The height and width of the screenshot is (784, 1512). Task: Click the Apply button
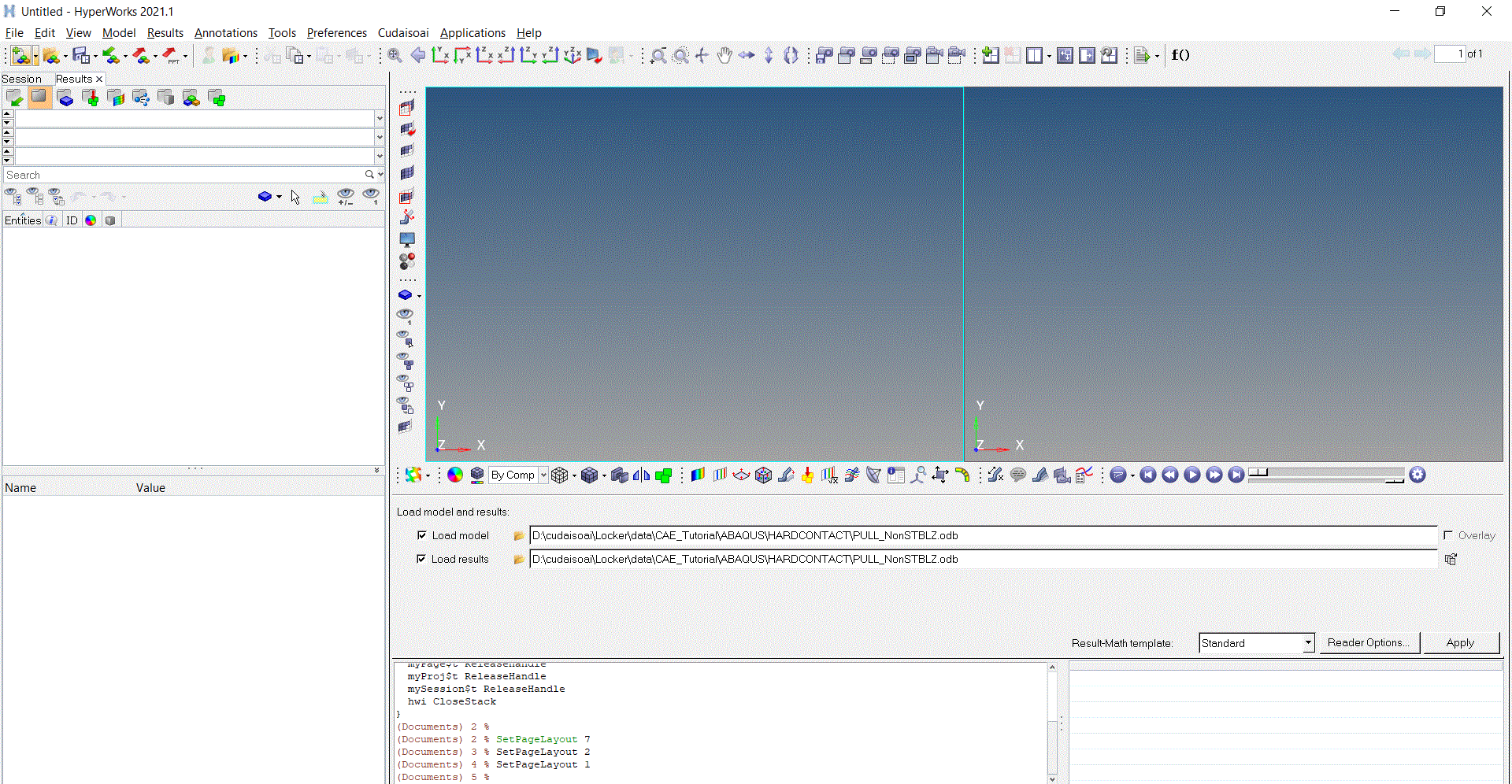(x=1461, y=642)
